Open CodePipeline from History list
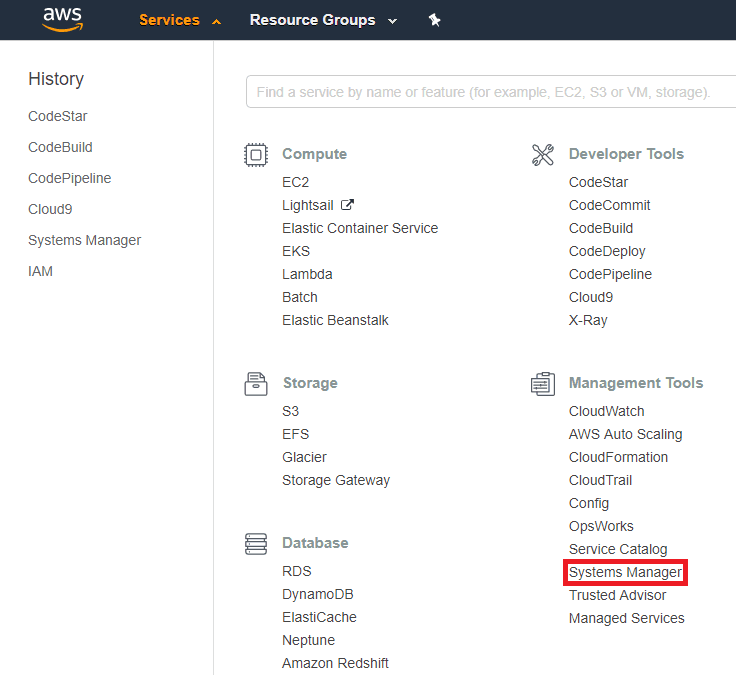The image size is (736, 675). pyautogui.click(x=69, y=178)
